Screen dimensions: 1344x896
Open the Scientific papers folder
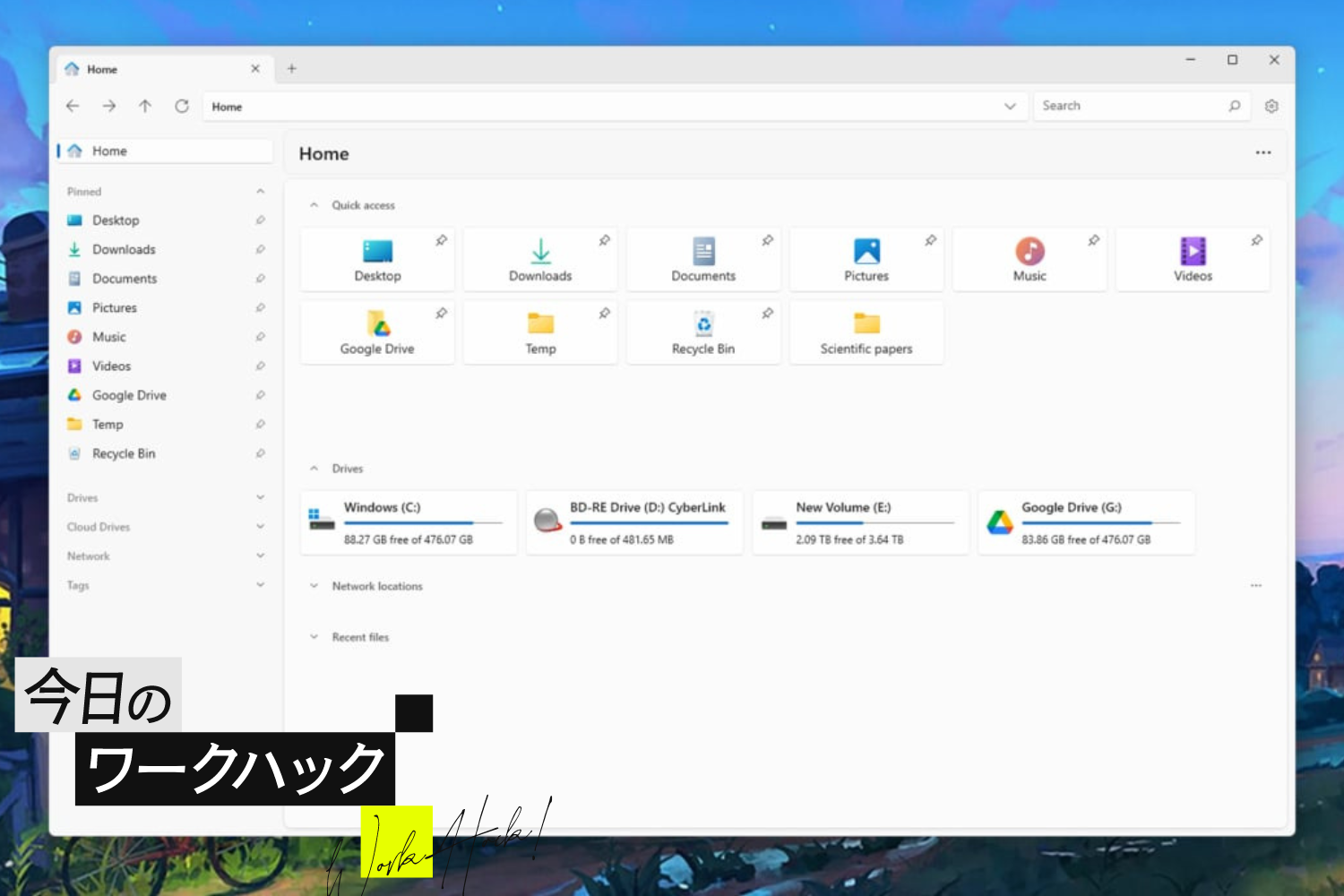866,332
